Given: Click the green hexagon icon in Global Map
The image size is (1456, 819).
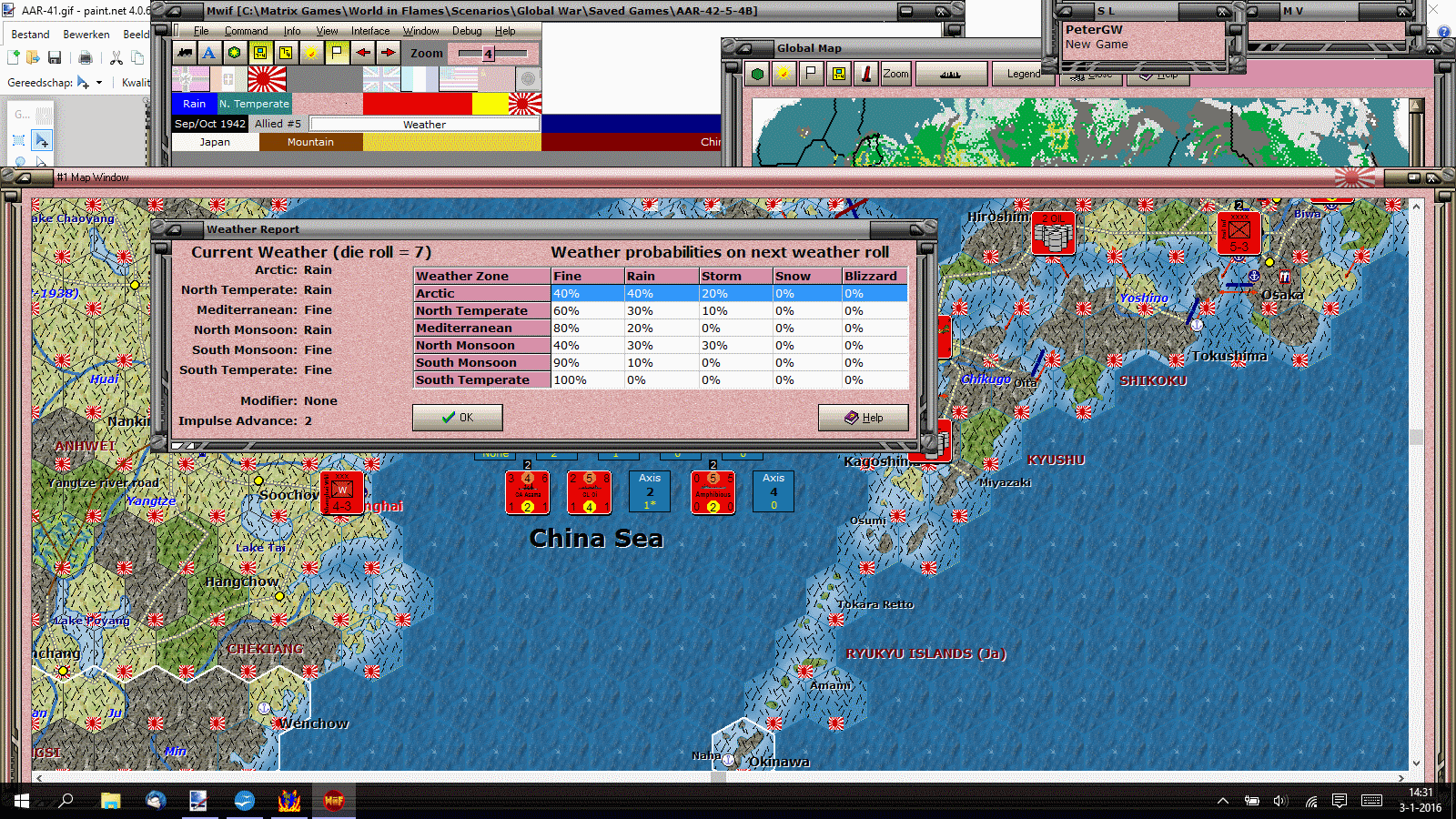Looking at the screenshot, I should point(757,74).
